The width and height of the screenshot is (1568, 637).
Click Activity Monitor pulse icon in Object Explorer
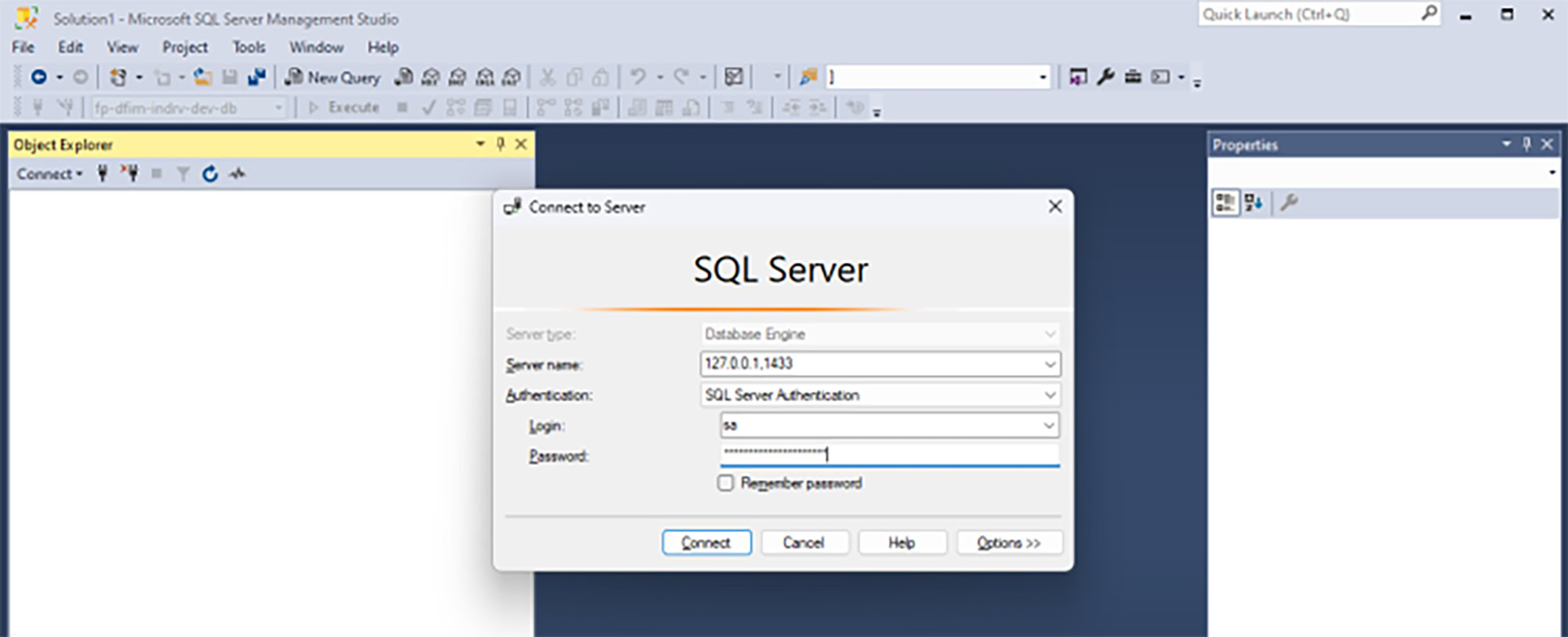(x=237, y=173)
